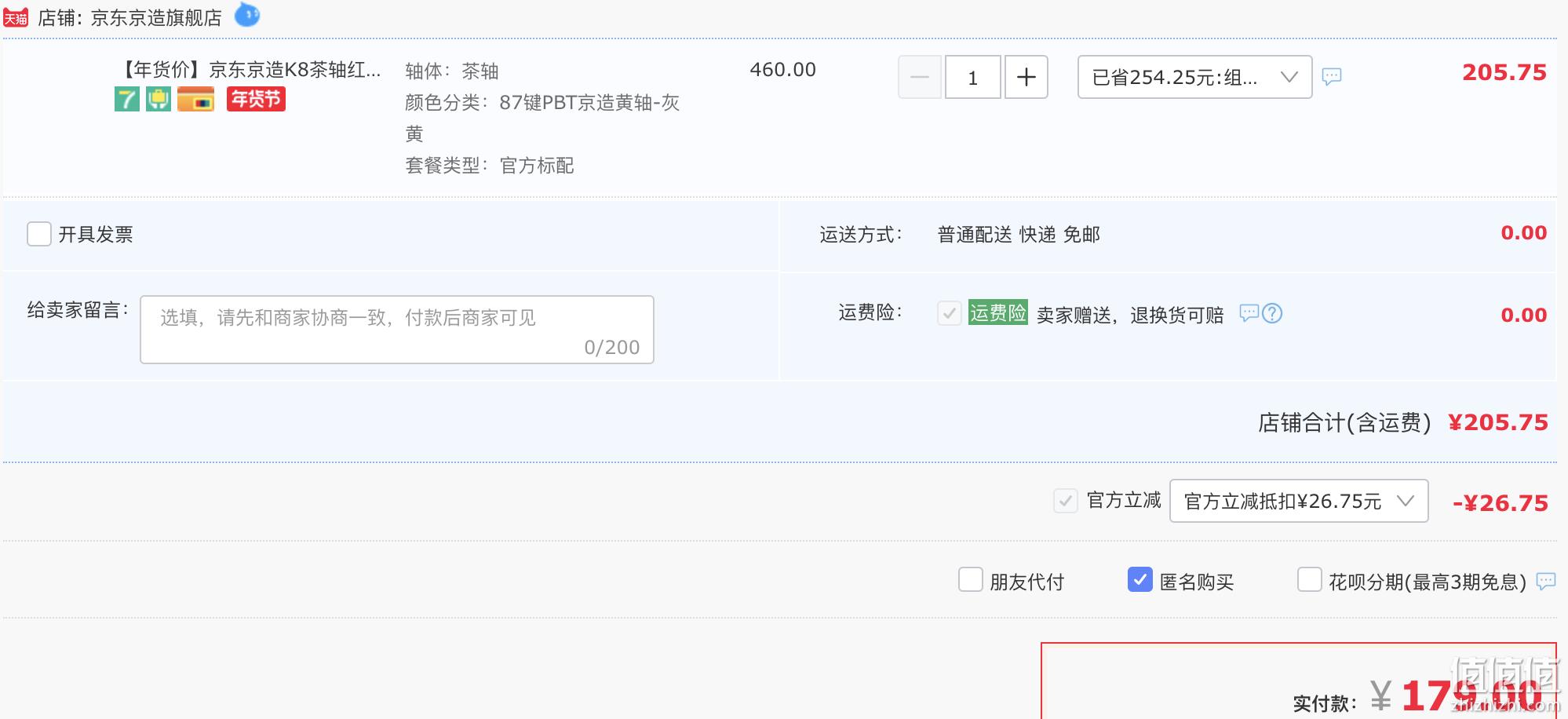Click the Tmall logo icon beside store name

(16, 18)
